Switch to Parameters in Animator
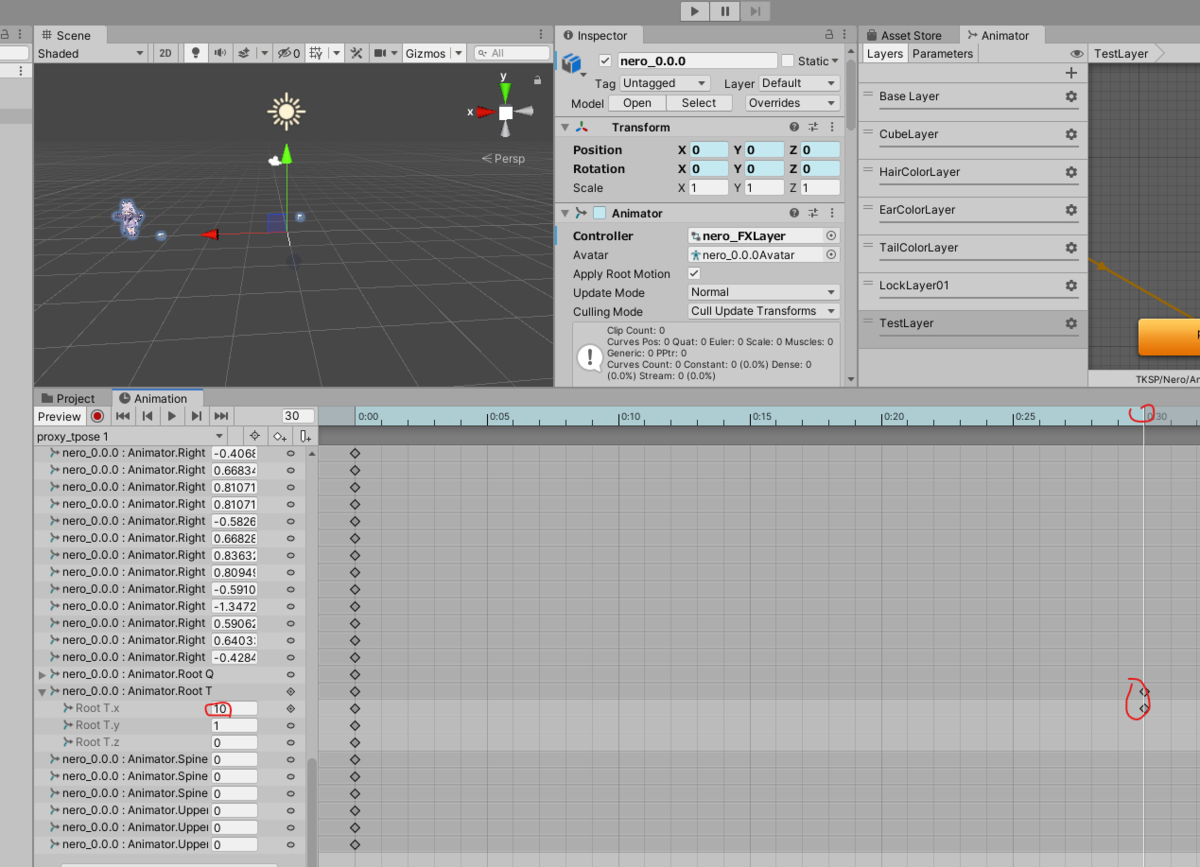1200x867 pixels. (x=942, y=54)
